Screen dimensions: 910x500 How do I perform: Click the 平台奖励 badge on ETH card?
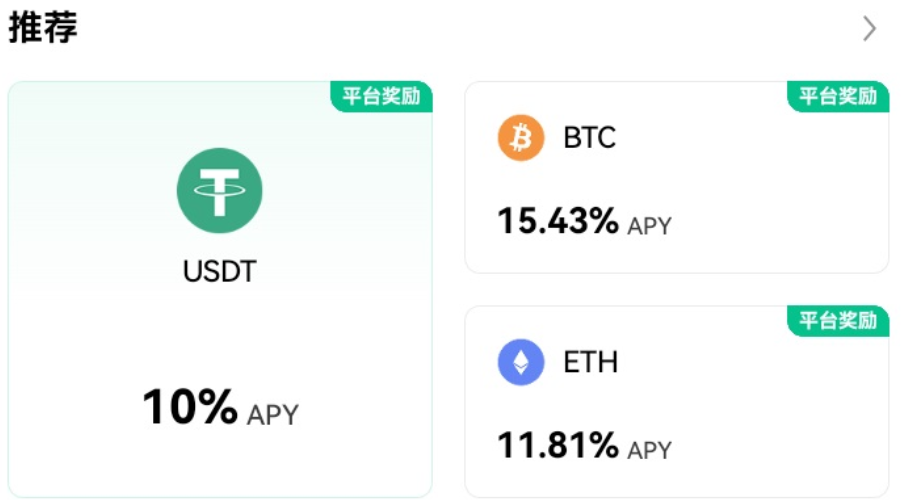click(838, 321)
